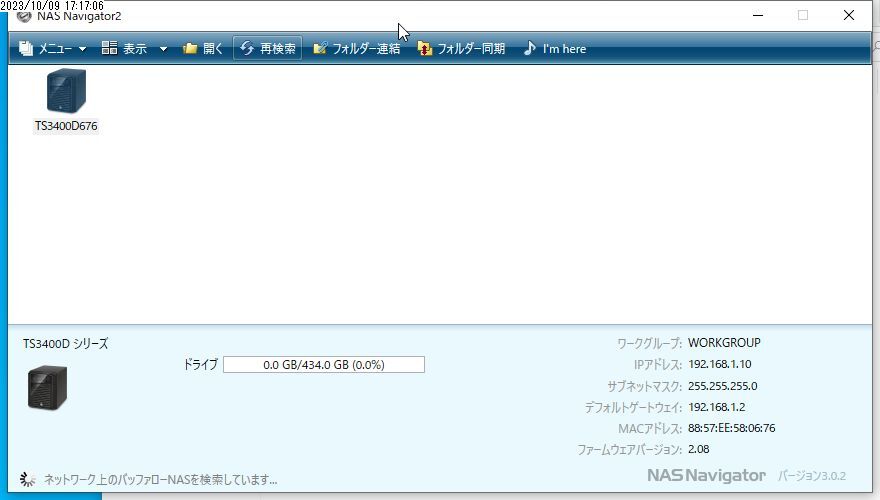Click the workgroup value WORKGROUP
Viewport: 880px width, 500px height.
[724, 343]
